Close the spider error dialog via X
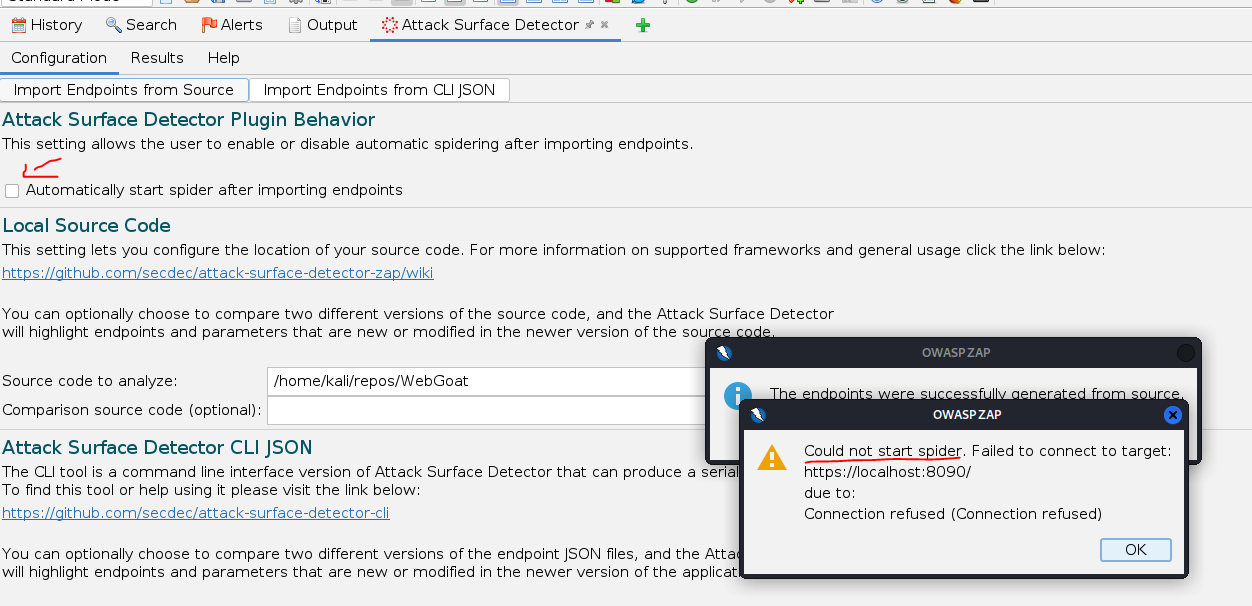1252x606 pixels. point(1173,415)
